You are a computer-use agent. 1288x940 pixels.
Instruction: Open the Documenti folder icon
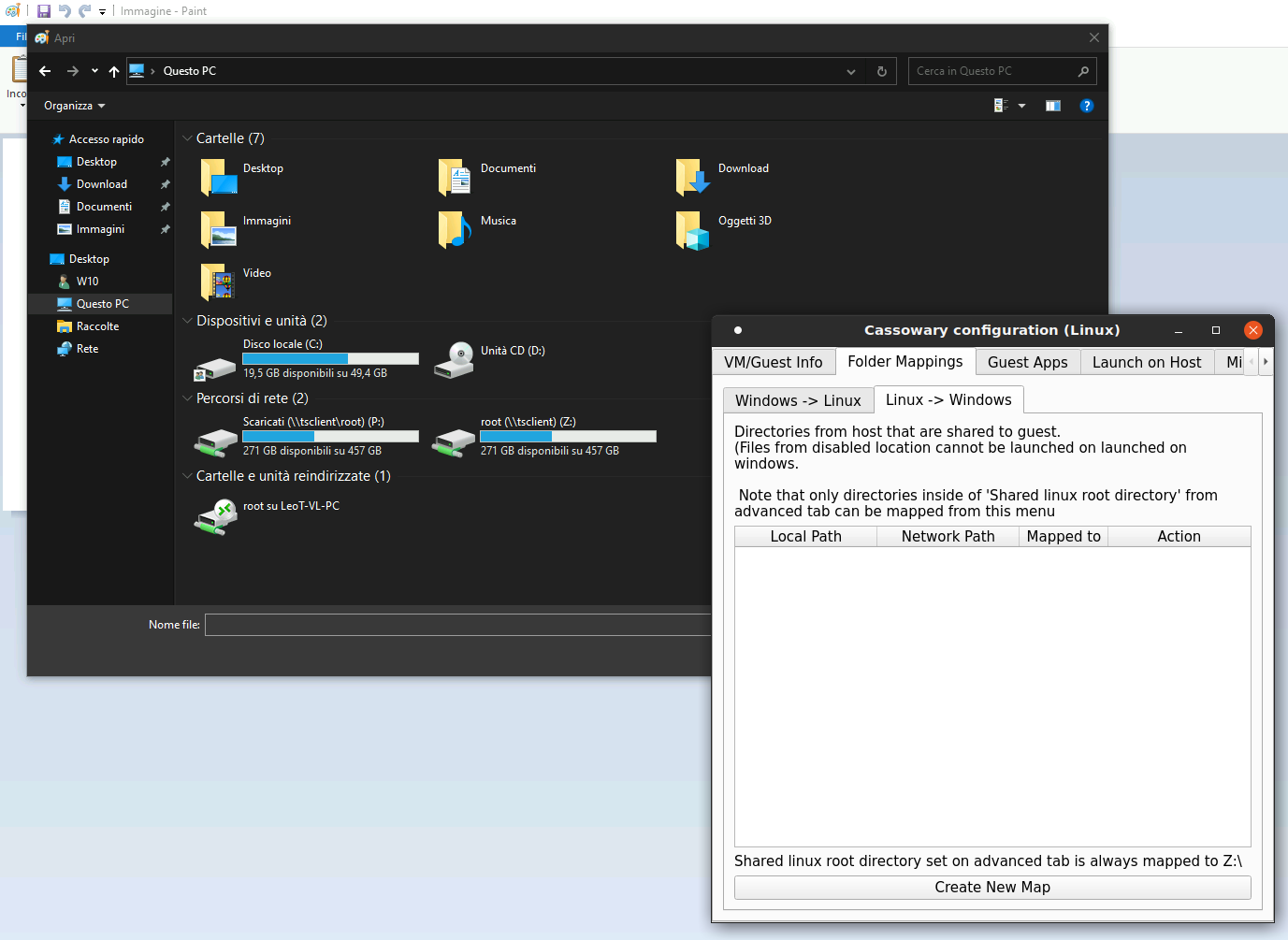455,177
